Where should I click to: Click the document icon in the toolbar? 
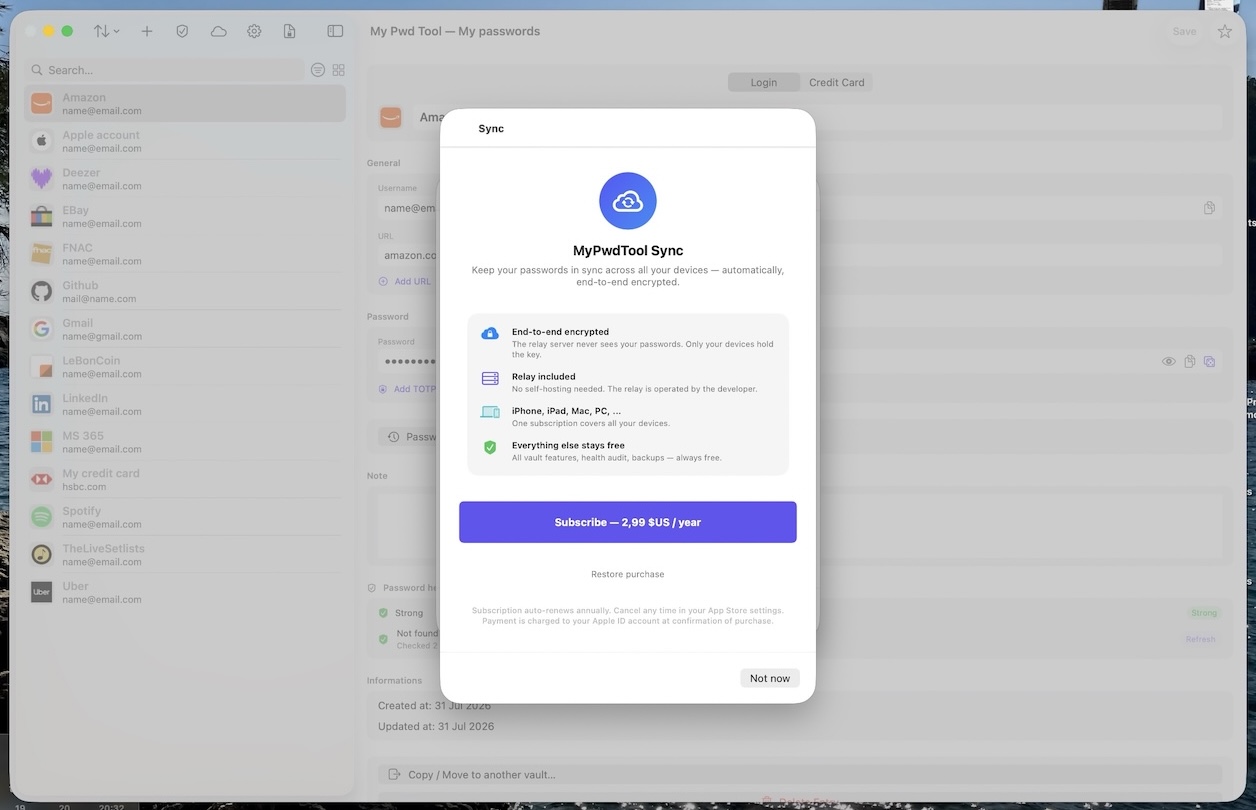coord(290,31)
